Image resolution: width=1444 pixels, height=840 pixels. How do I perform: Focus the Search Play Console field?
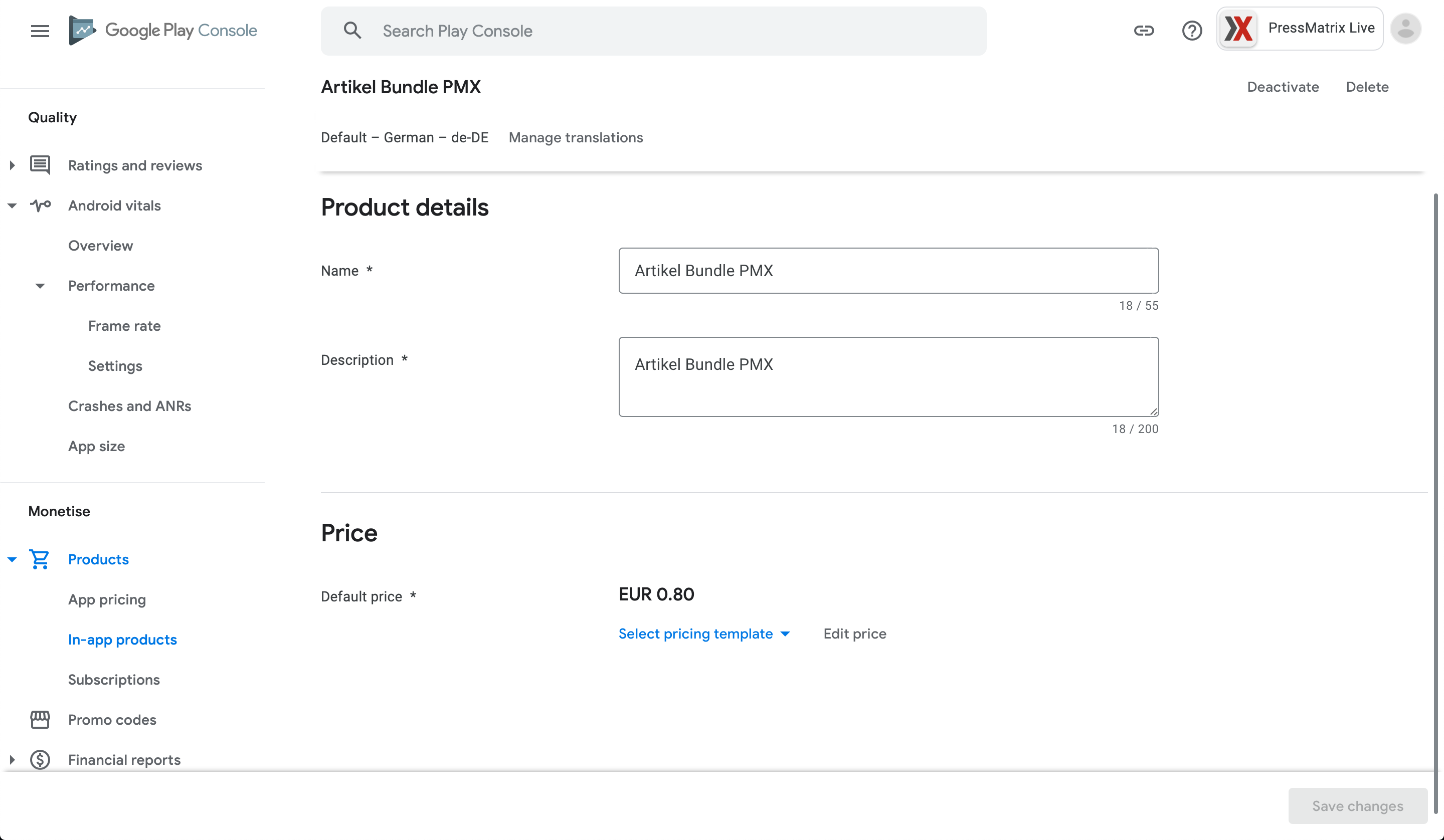tap(653, 31)
